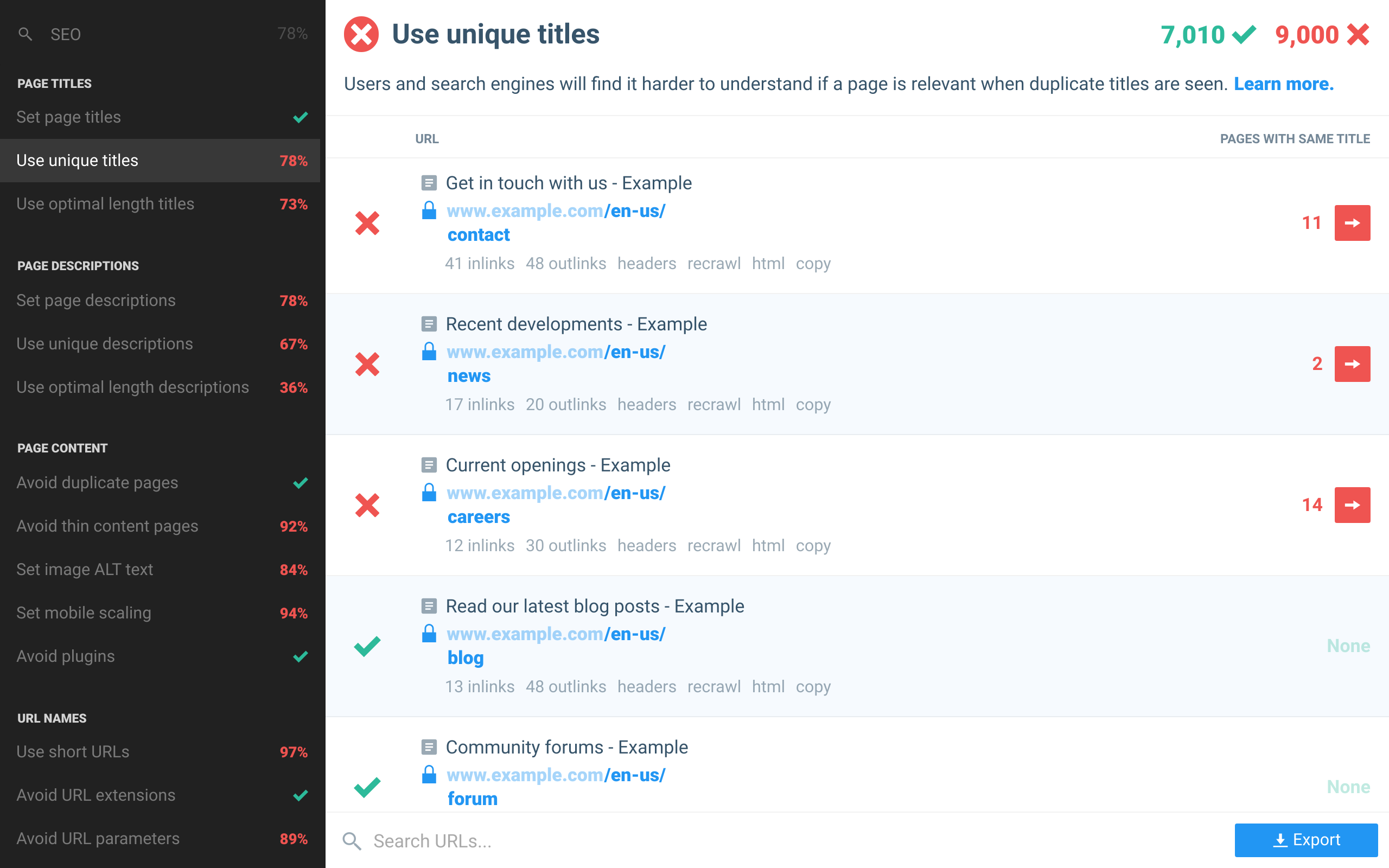Click the page icon next to Recent developments

click(429, 324)
